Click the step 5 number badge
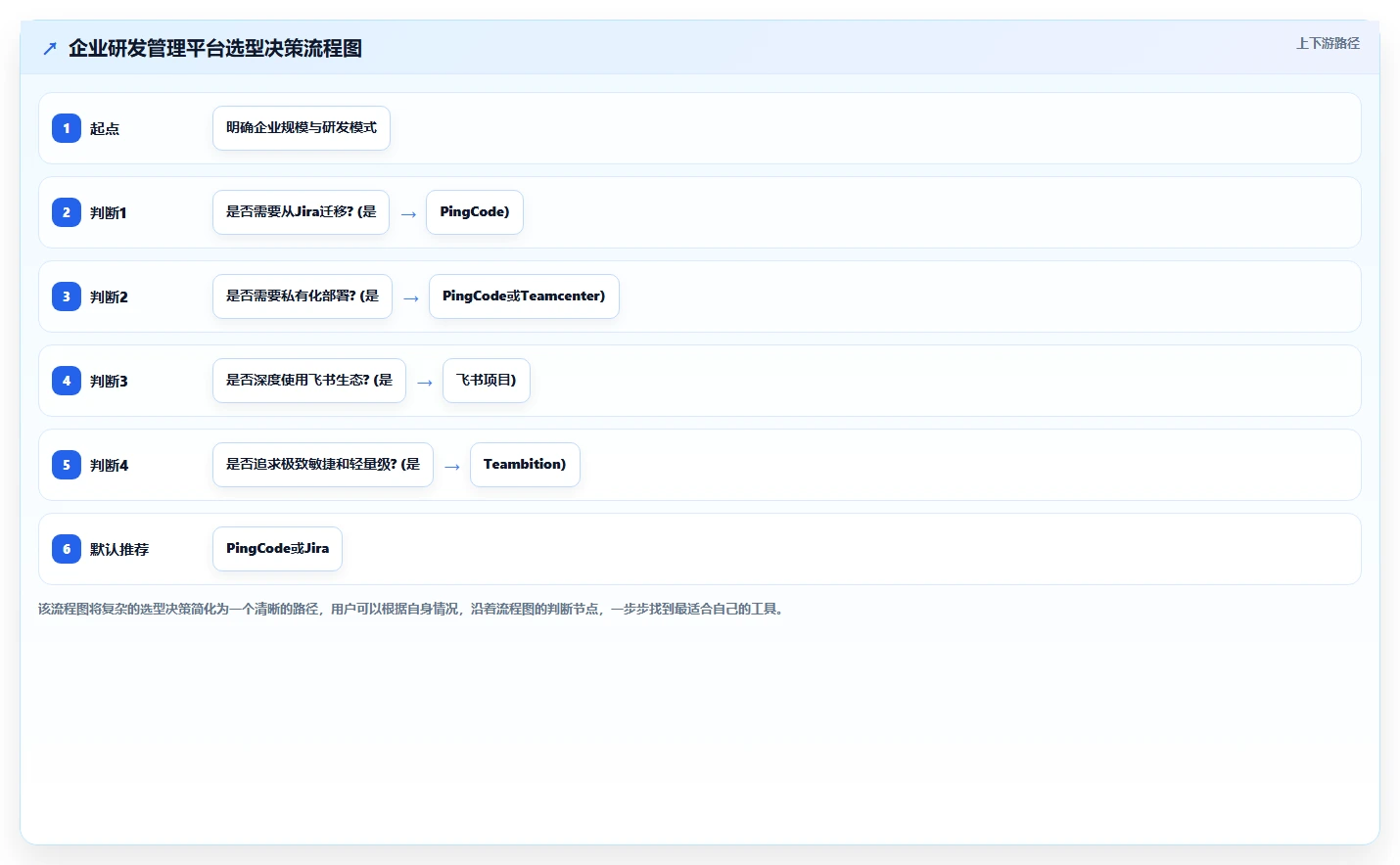The width and height of the screenshot is (1400, 865). pos(67,465)
